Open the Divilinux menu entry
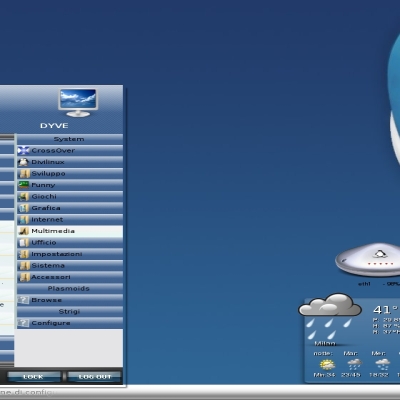This screenshot has width=400, height=400. 70,162
